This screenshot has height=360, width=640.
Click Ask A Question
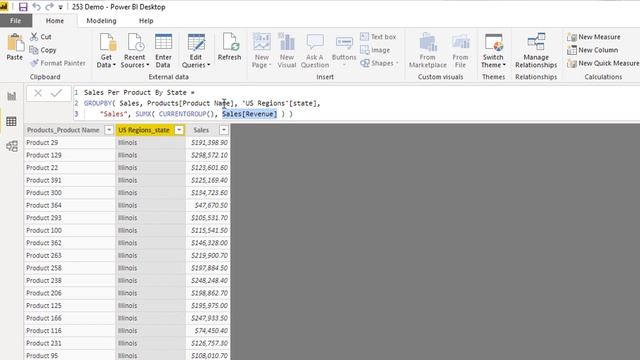(x=315, y=51)
